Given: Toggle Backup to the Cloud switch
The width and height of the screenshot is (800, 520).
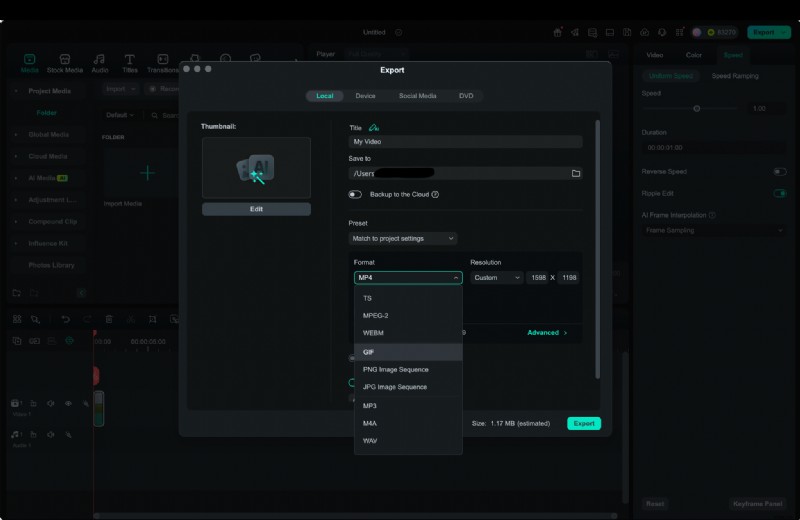Looking at the screenshot, I should coord(355,195).
